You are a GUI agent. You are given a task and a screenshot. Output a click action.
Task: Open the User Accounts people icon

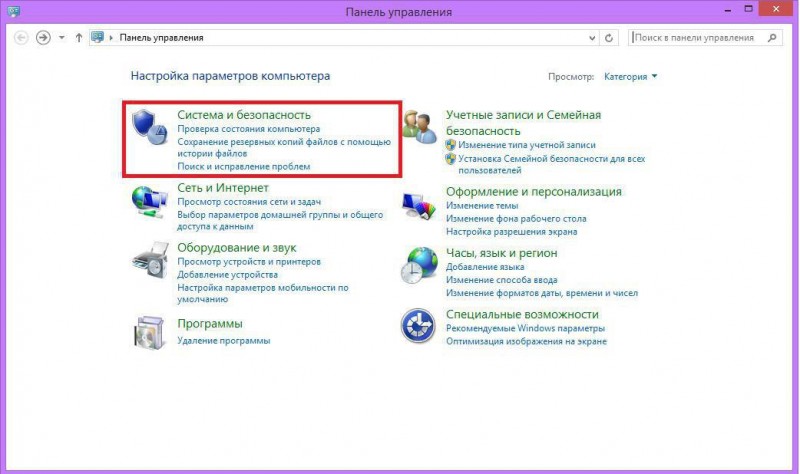tap(419, 127)
